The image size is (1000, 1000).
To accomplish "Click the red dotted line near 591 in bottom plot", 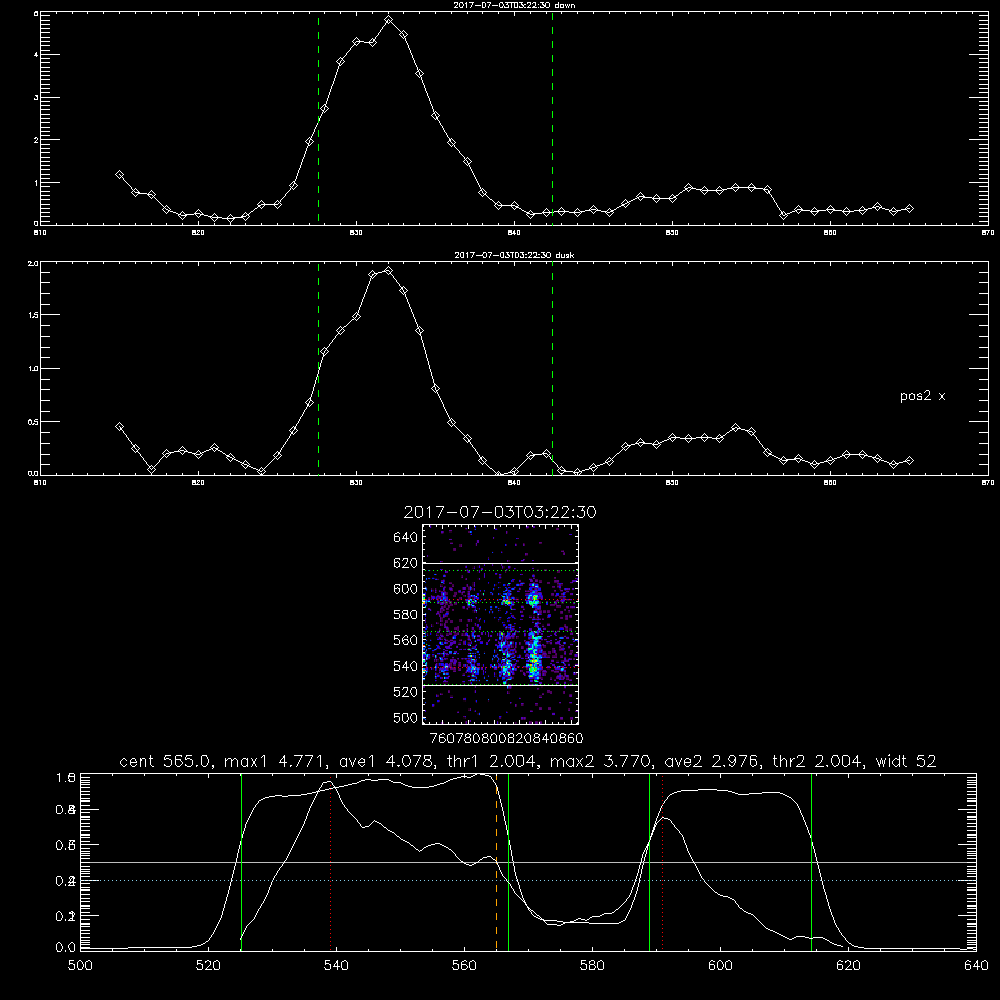I will pos(663,861).
